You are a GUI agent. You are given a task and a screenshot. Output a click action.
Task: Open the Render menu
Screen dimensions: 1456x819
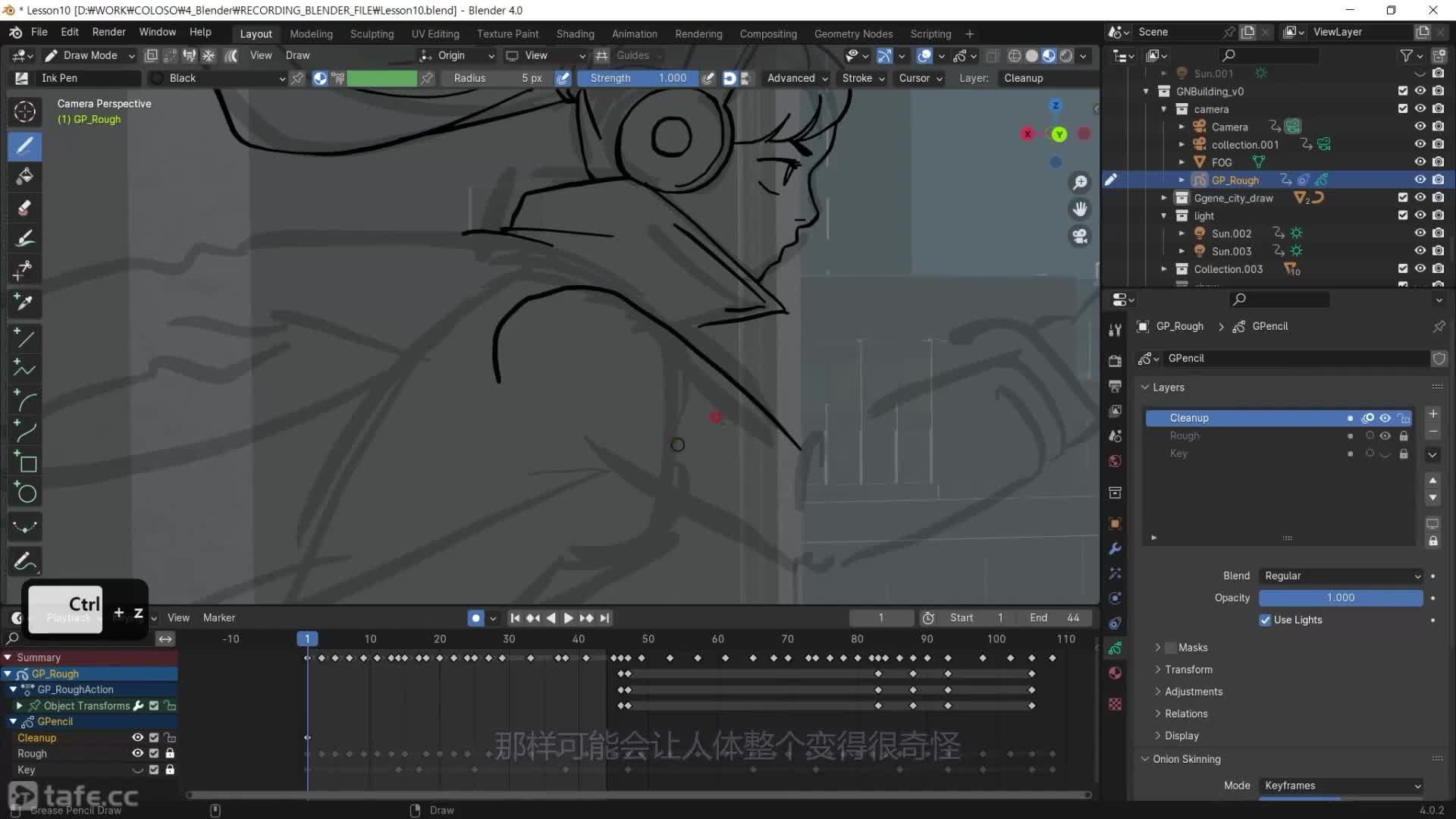(x=108, y=32)
